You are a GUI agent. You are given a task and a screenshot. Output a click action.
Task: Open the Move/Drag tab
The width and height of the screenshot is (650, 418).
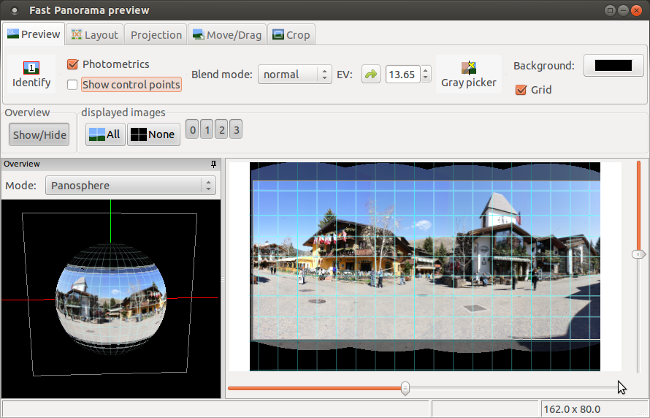pos(228,35)
